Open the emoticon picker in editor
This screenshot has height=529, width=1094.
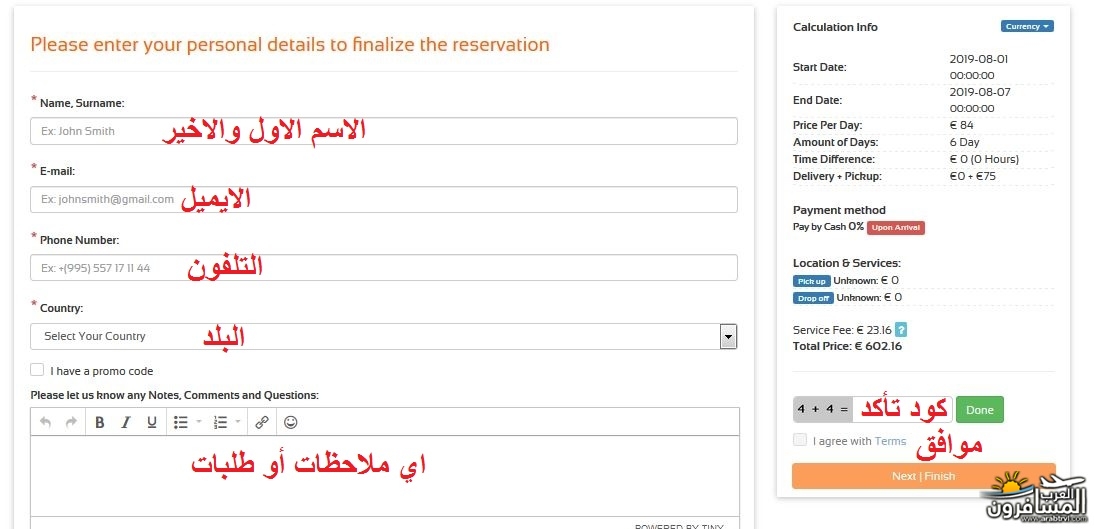[x=291, y=422]
